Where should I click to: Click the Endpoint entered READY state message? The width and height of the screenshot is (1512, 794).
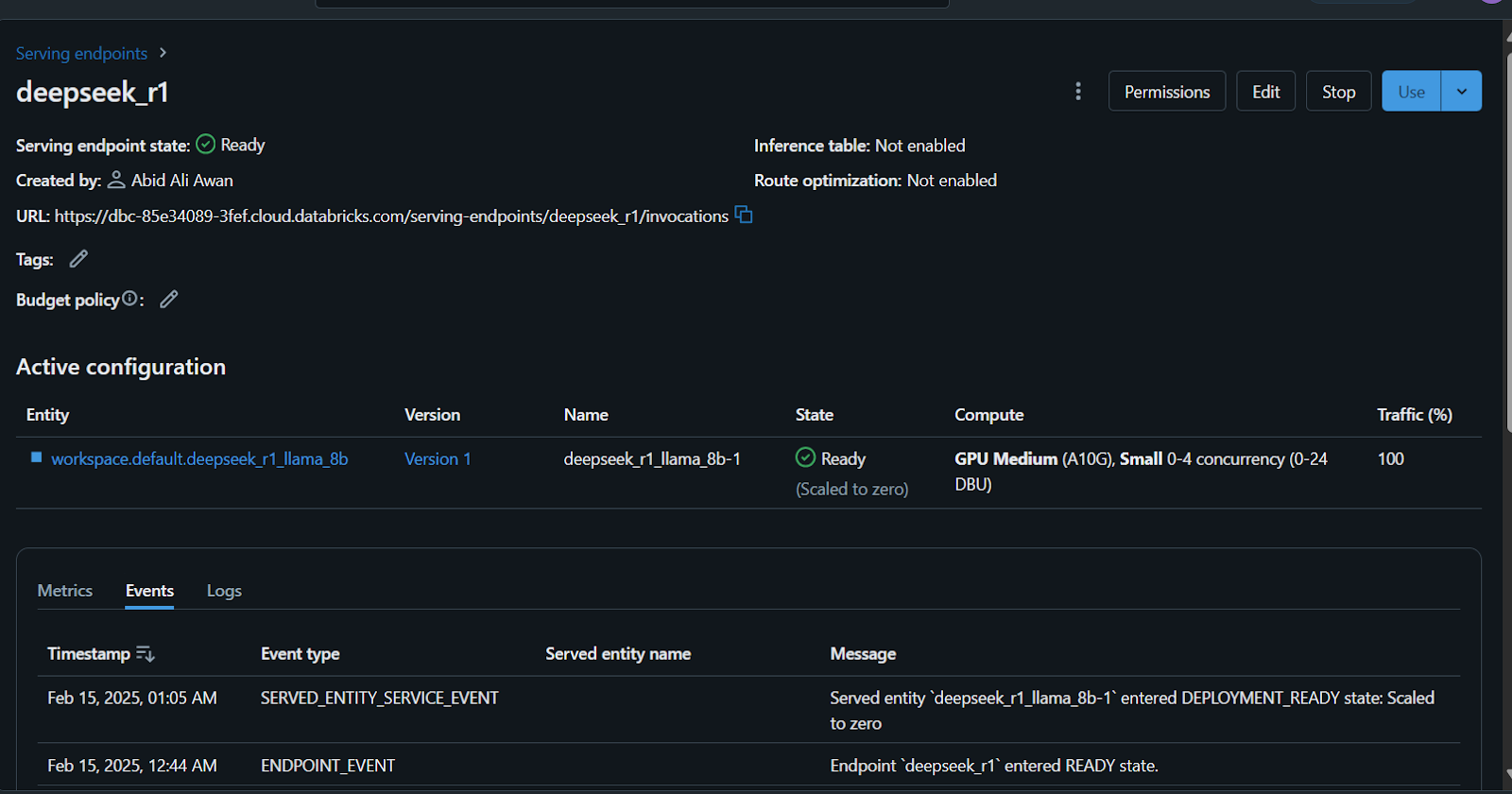pyautogui.click(x=994, y=766)
